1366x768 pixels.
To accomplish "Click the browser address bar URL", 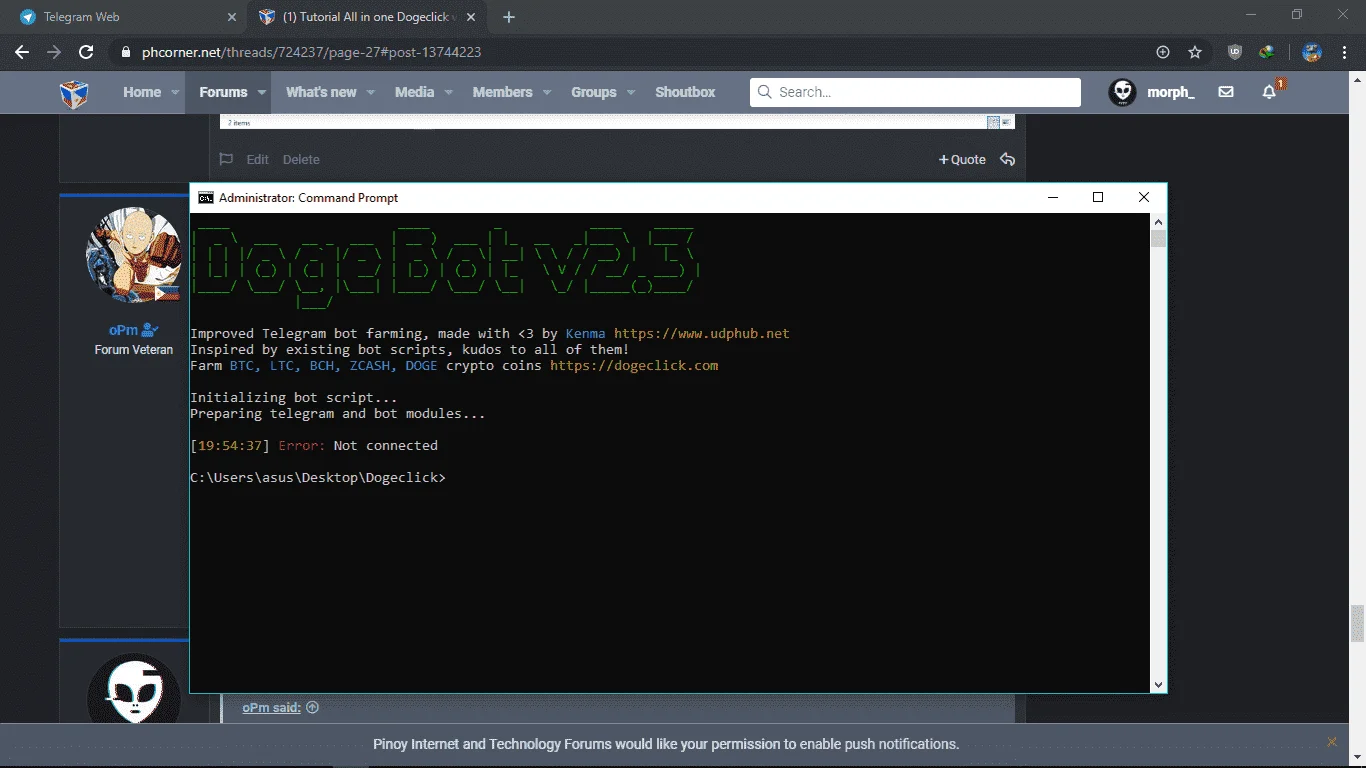I will [311, 52].
